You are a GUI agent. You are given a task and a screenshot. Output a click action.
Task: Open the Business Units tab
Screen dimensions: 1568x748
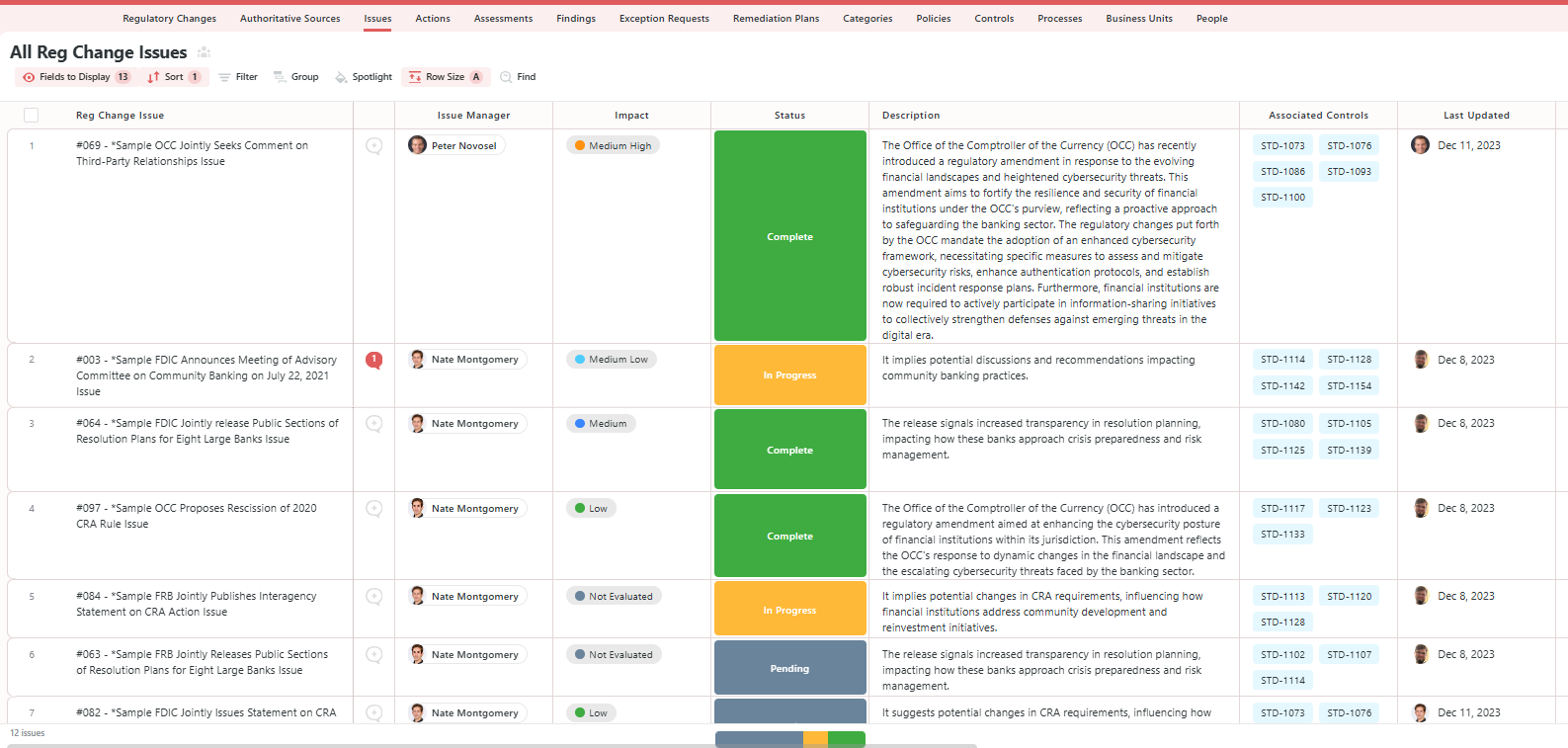1139,19
